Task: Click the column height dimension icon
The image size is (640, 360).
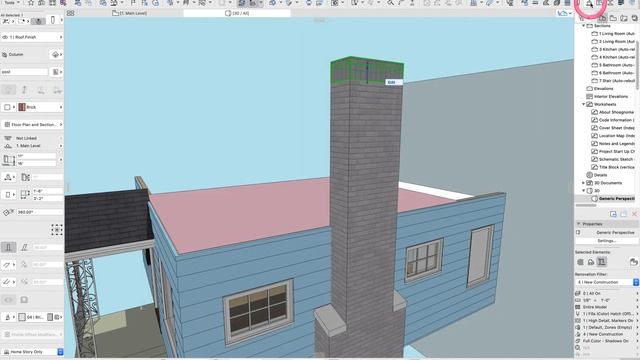Action: click(8, 160)
